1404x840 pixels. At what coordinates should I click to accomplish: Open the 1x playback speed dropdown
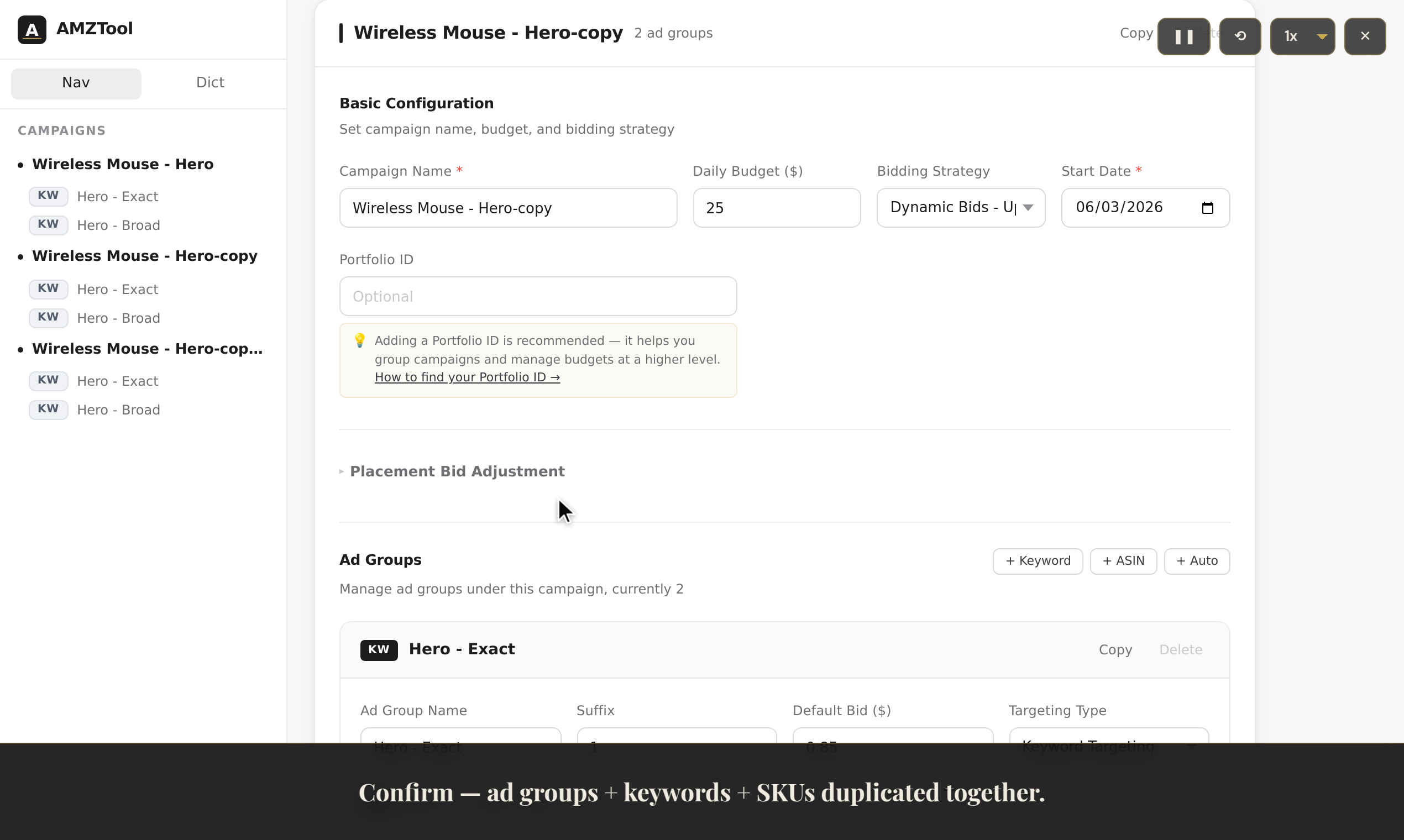tap(1302, 36)
